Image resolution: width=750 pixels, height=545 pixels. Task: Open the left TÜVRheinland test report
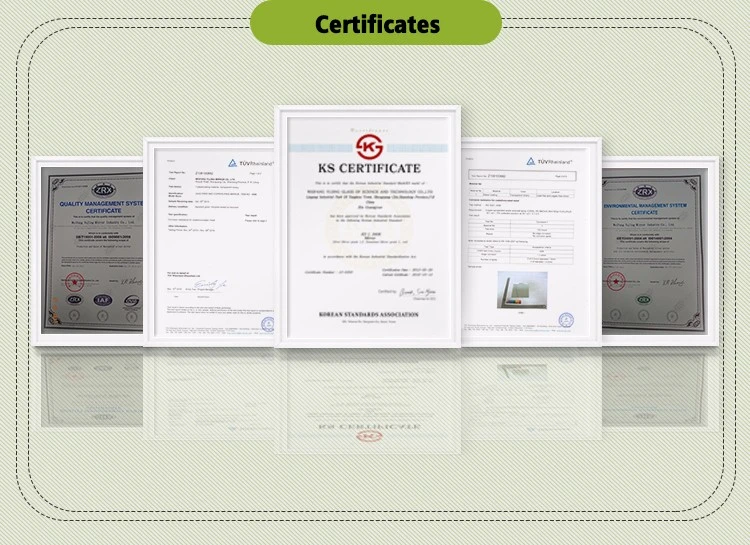click(x=209, y=242)
